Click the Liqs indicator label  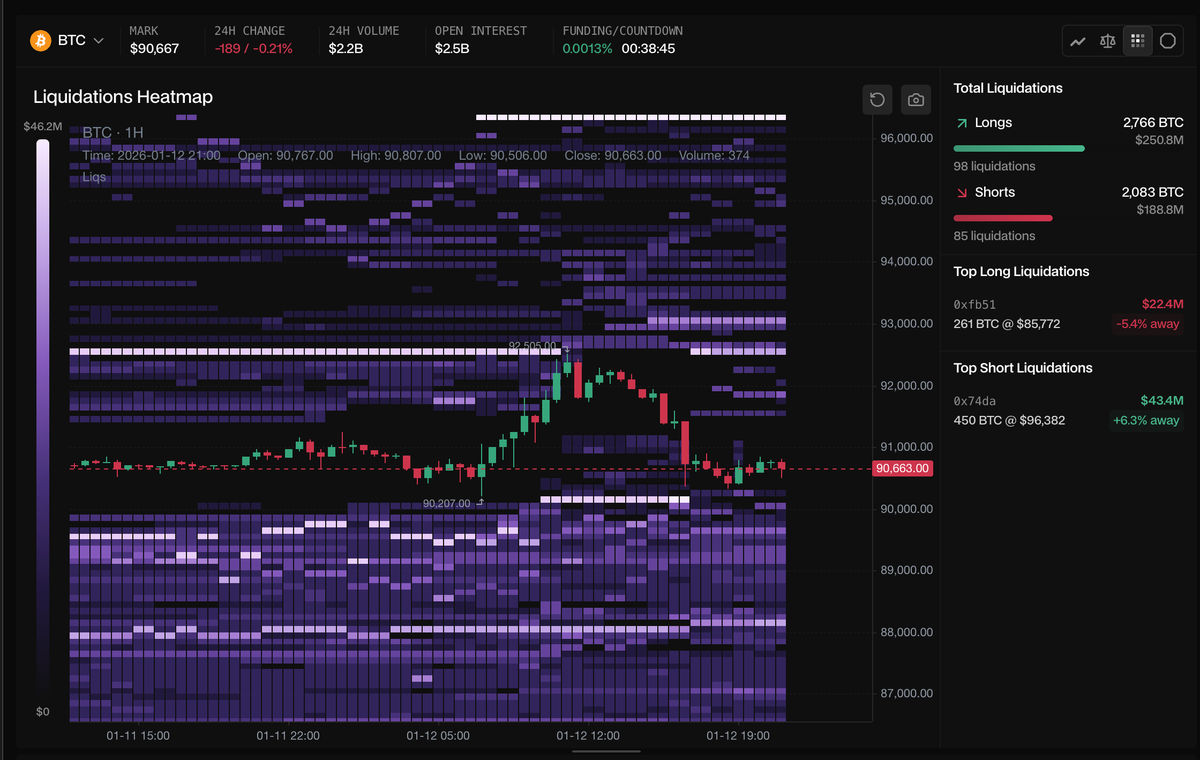pyautogui.click(x=94, y=177)
